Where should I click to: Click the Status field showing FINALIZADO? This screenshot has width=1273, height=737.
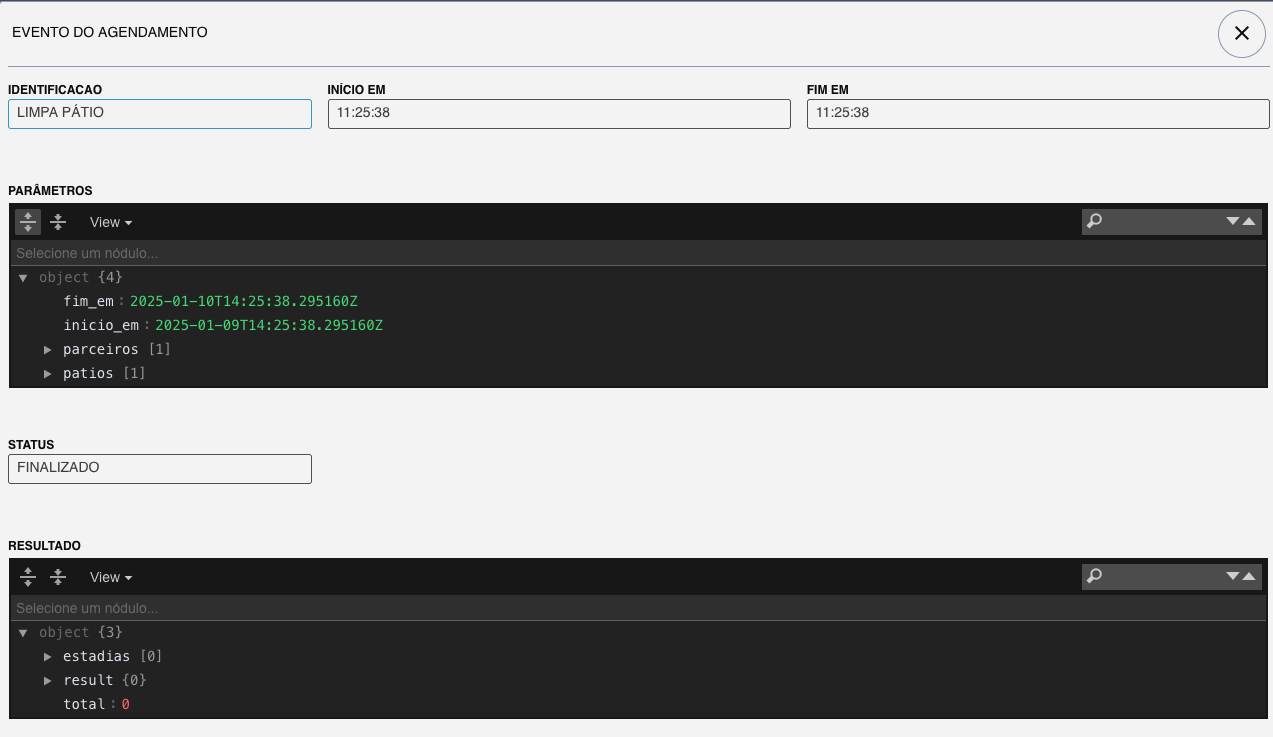point(160,469)
